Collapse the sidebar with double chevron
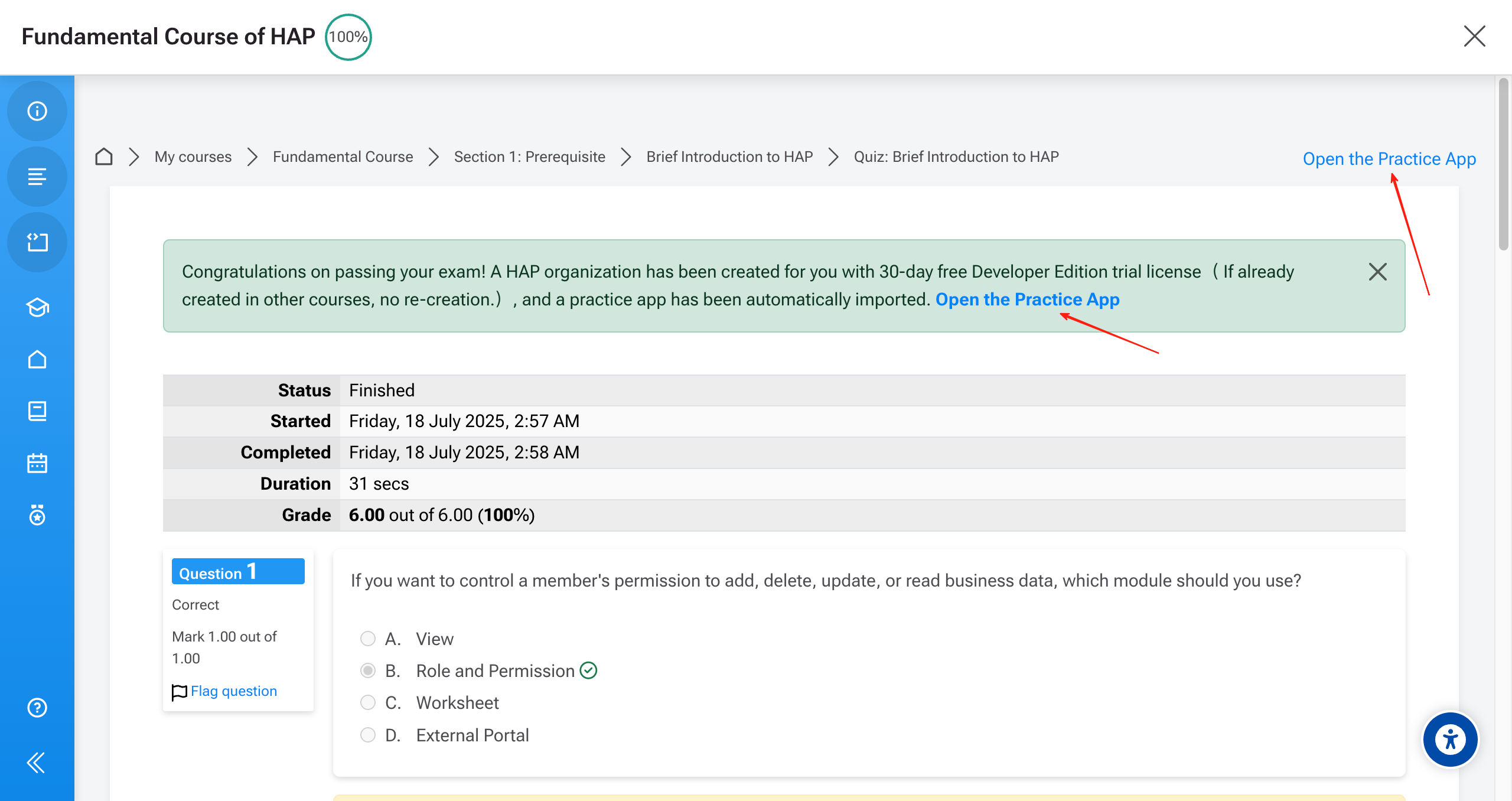The height and width of the screenshot is (801, 1512). [36, 763]
